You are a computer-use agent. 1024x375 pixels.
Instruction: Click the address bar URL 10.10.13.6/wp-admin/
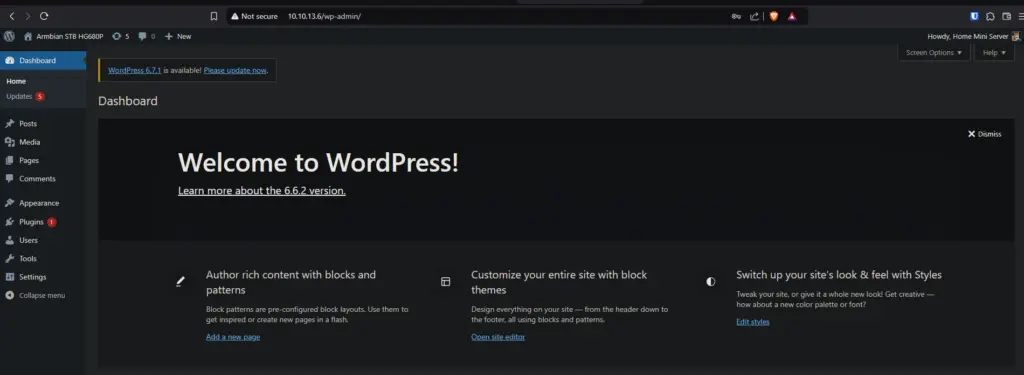[324, 16]
